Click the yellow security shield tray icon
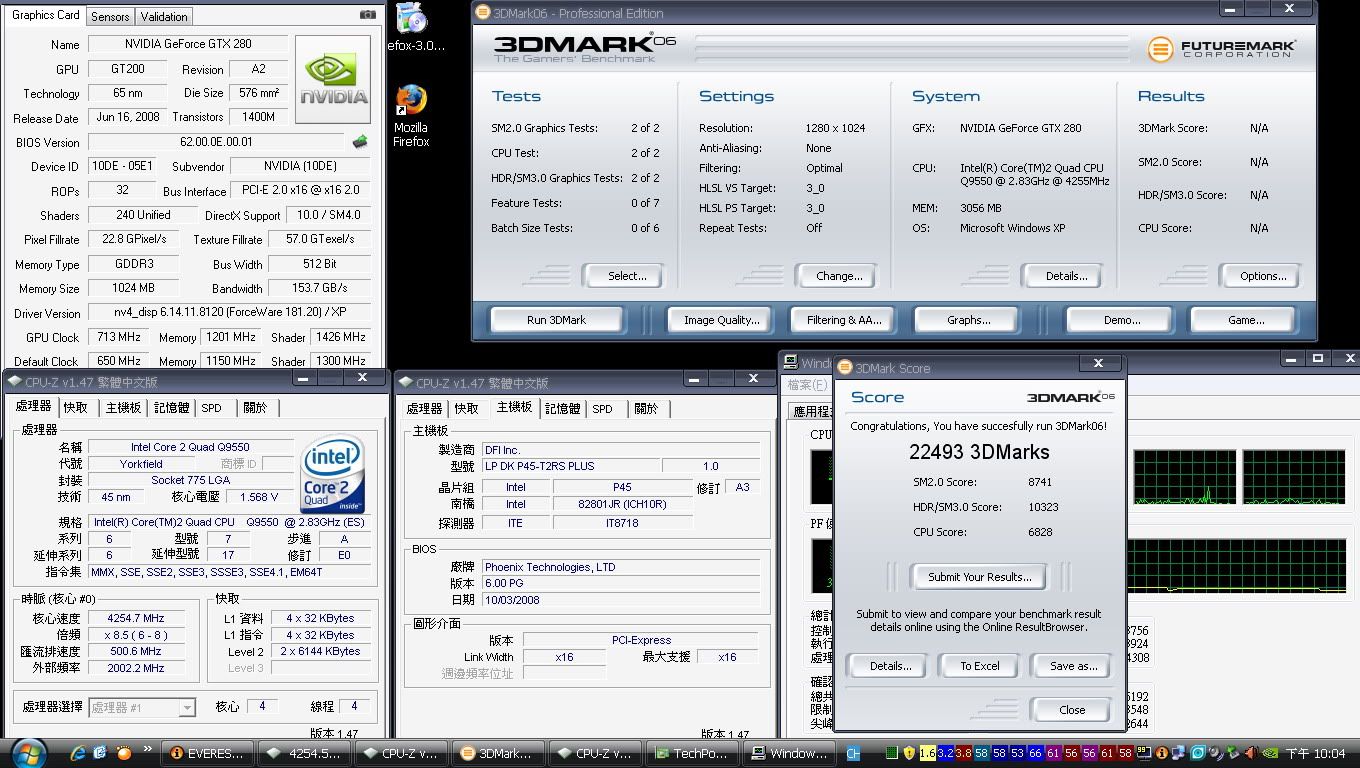The width and height of the screenshot is (1360, 768). click(x=909, y=753)
